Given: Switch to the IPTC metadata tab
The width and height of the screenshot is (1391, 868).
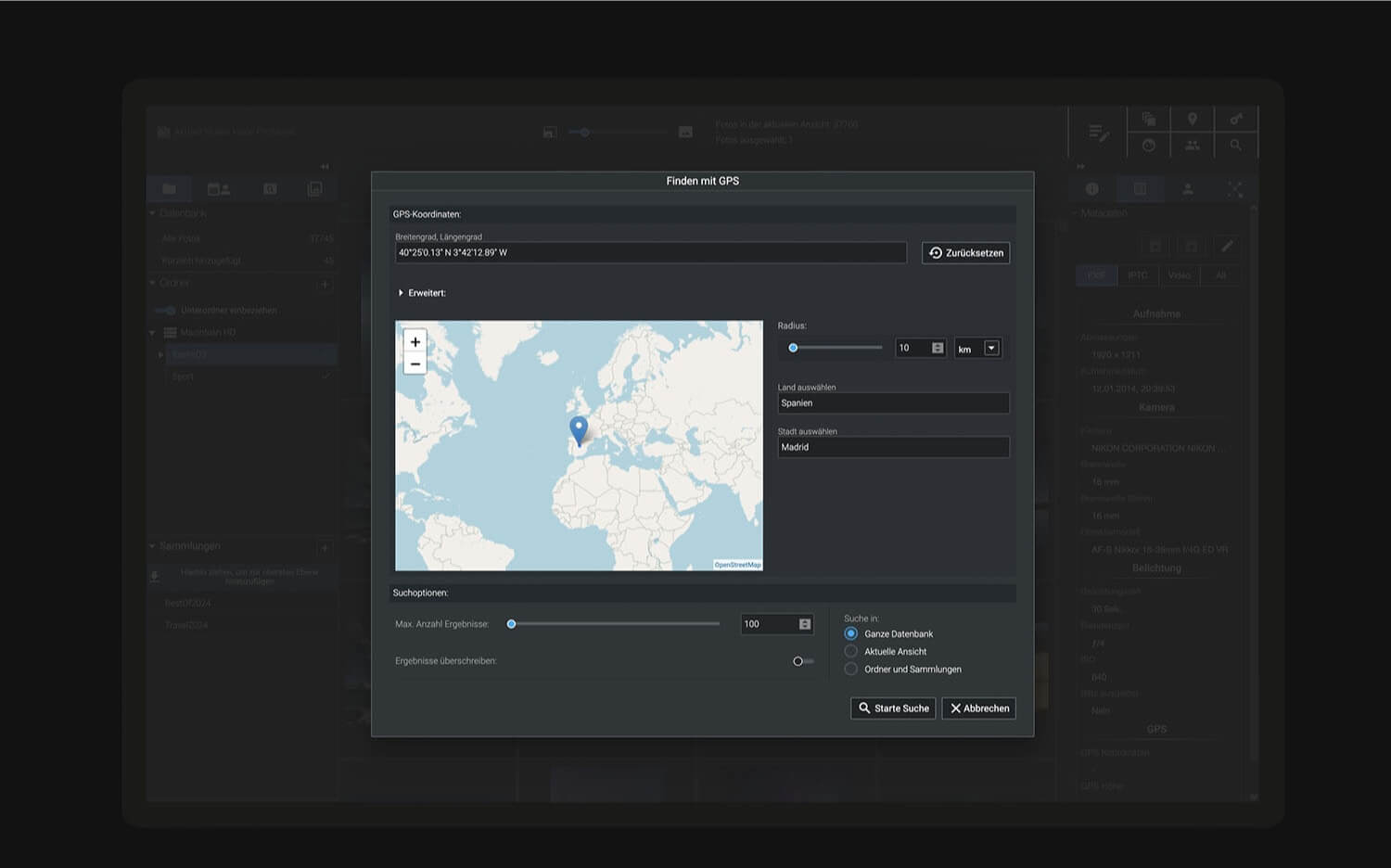Looking at the screenshot, I should (x=1137, y=275).
